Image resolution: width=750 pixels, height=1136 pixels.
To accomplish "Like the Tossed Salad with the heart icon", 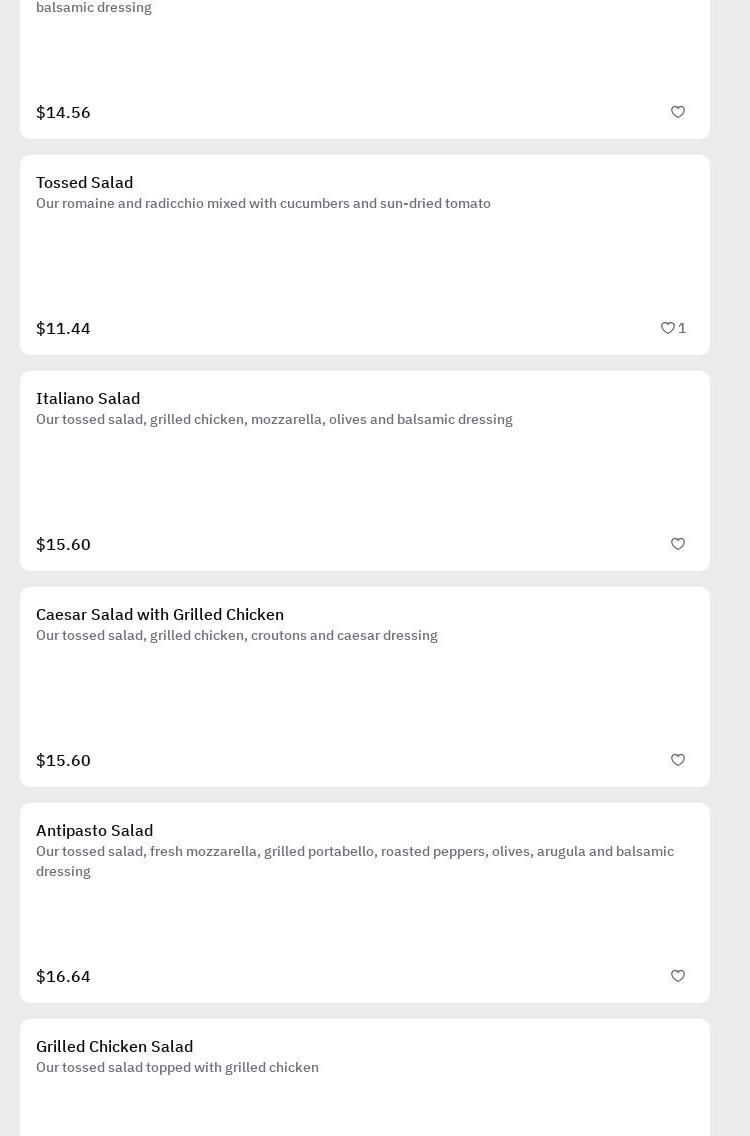I will (x=668, y=328).
